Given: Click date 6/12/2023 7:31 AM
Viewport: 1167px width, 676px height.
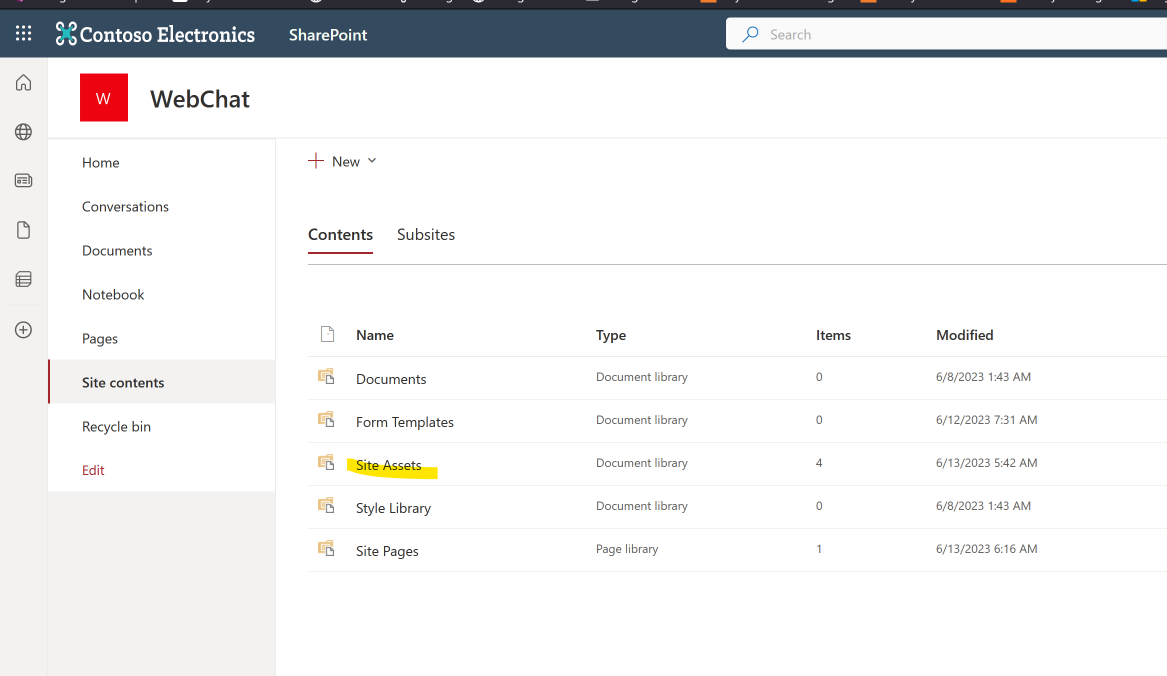Looking at the screenshot, I should [986, 420].
